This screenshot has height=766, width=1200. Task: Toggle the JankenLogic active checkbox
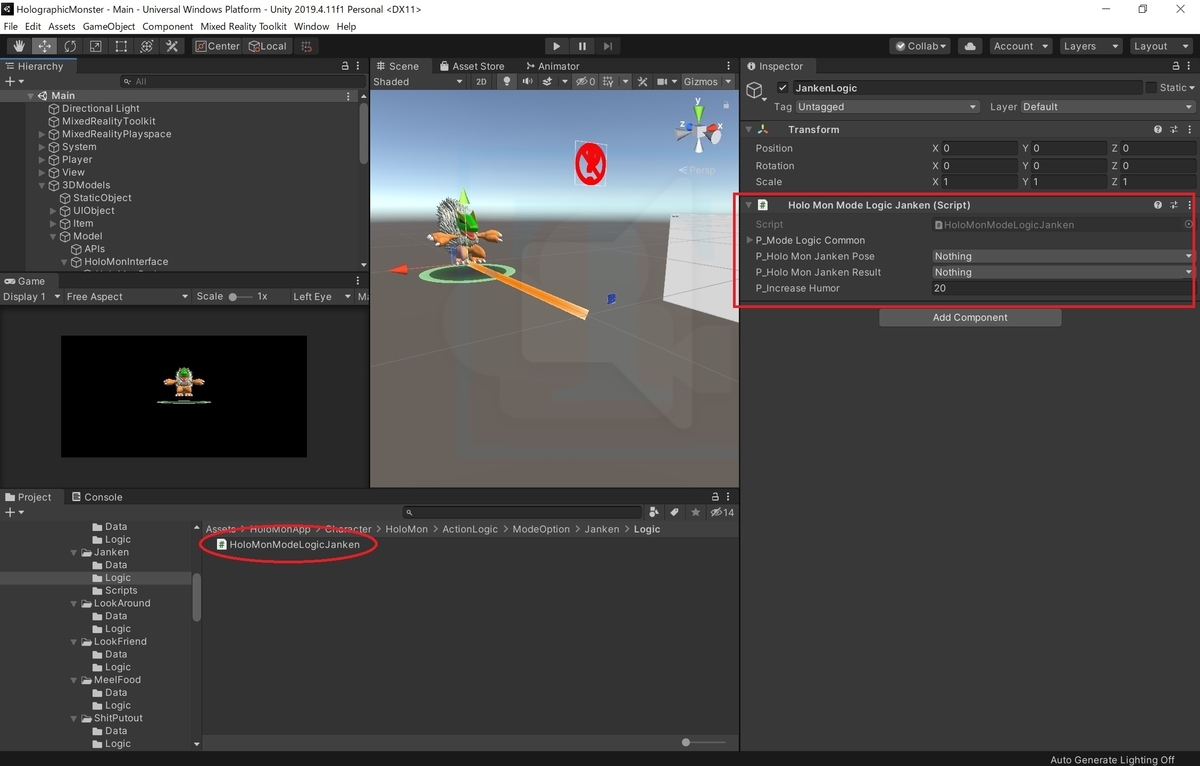783,88
